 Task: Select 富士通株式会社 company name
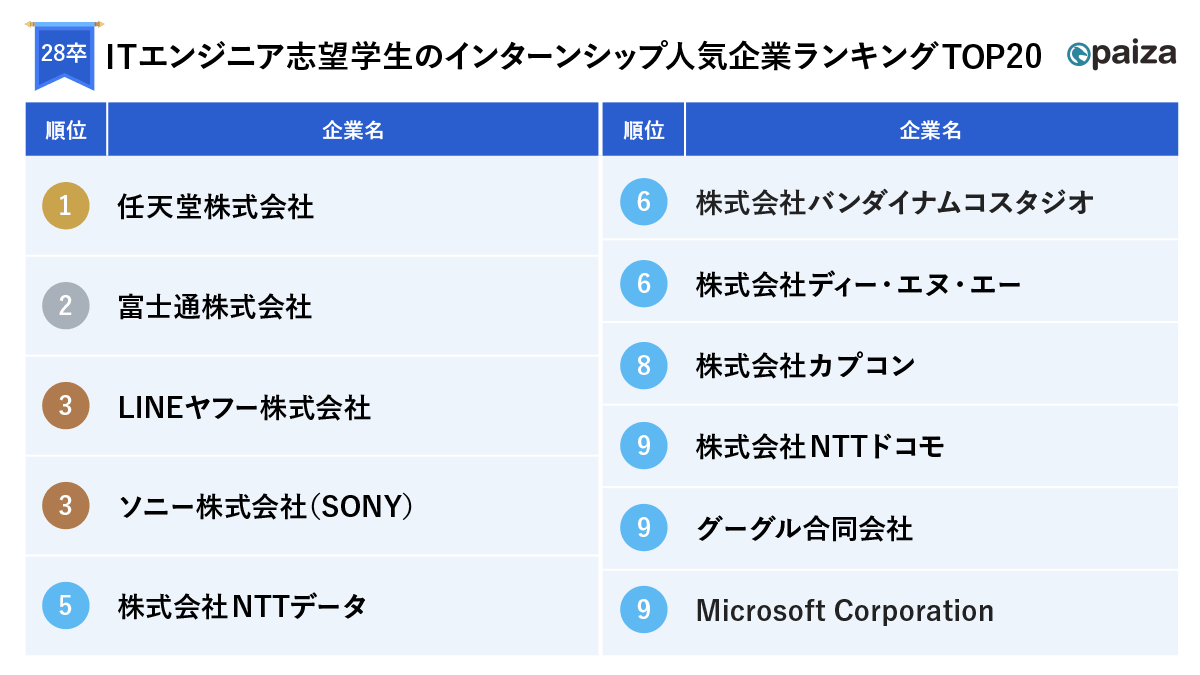(x=215, y=307)
